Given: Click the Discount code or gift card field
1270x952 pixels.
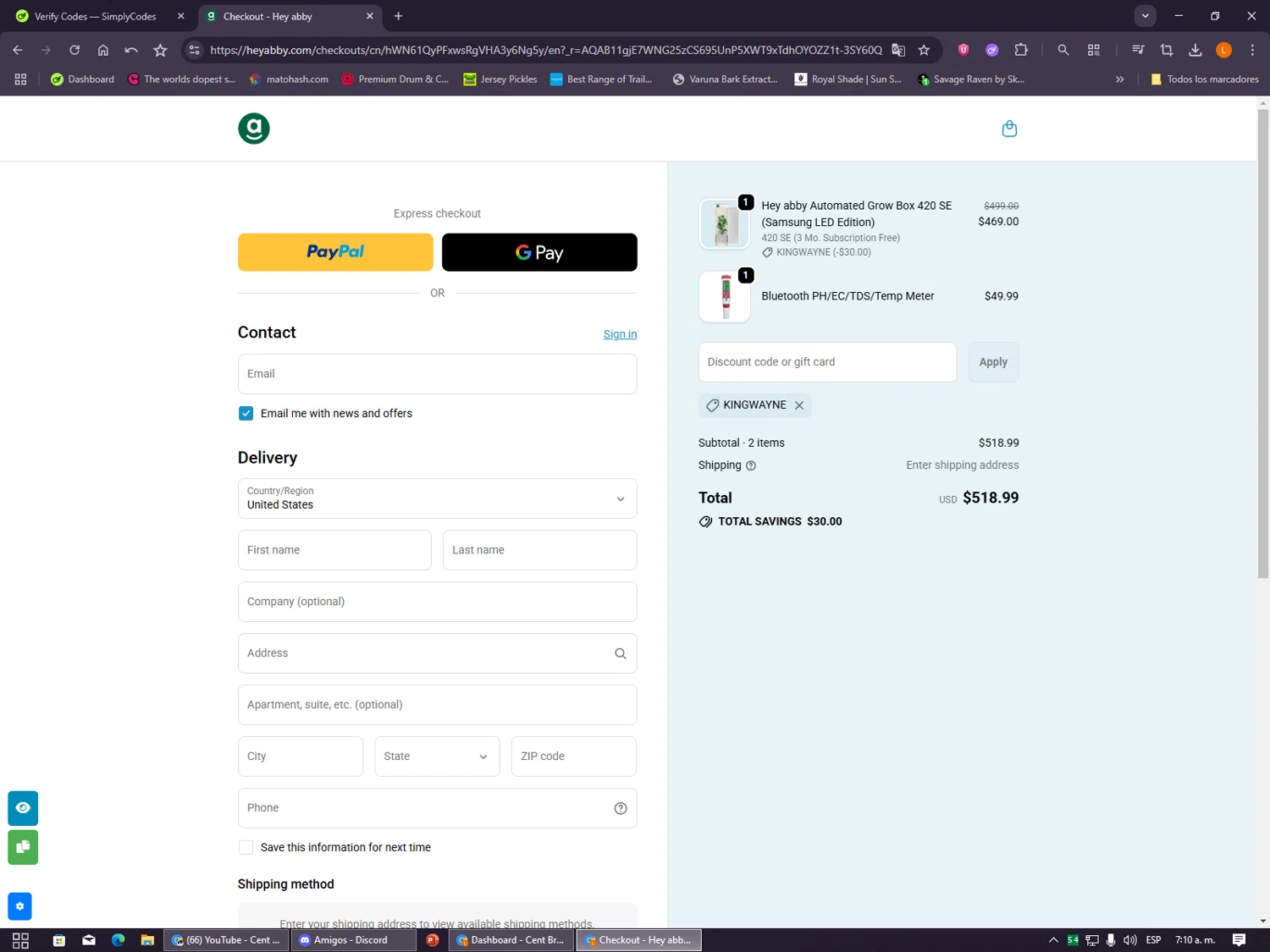Looking at the screenshot, I should pos(827,362).
